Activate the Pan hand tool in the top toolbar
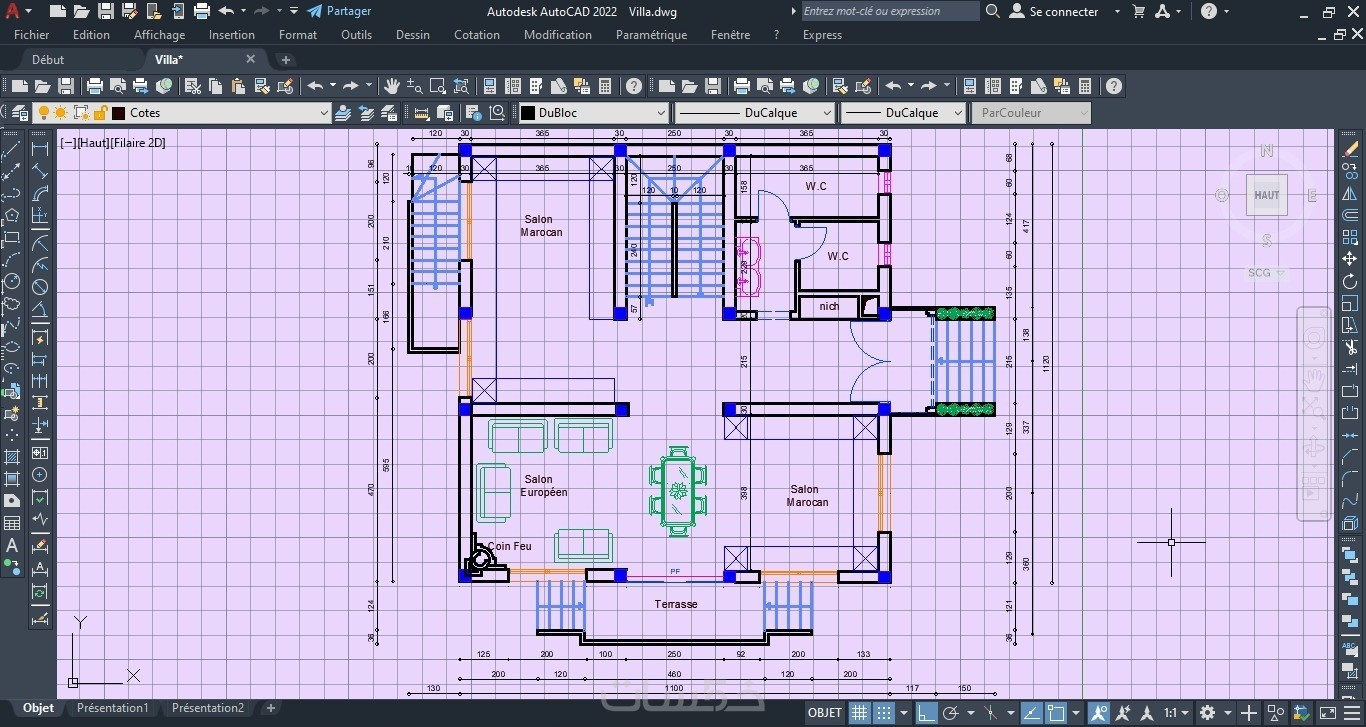The height and width of the screenshot is (727, 1366). click(391, 86)
